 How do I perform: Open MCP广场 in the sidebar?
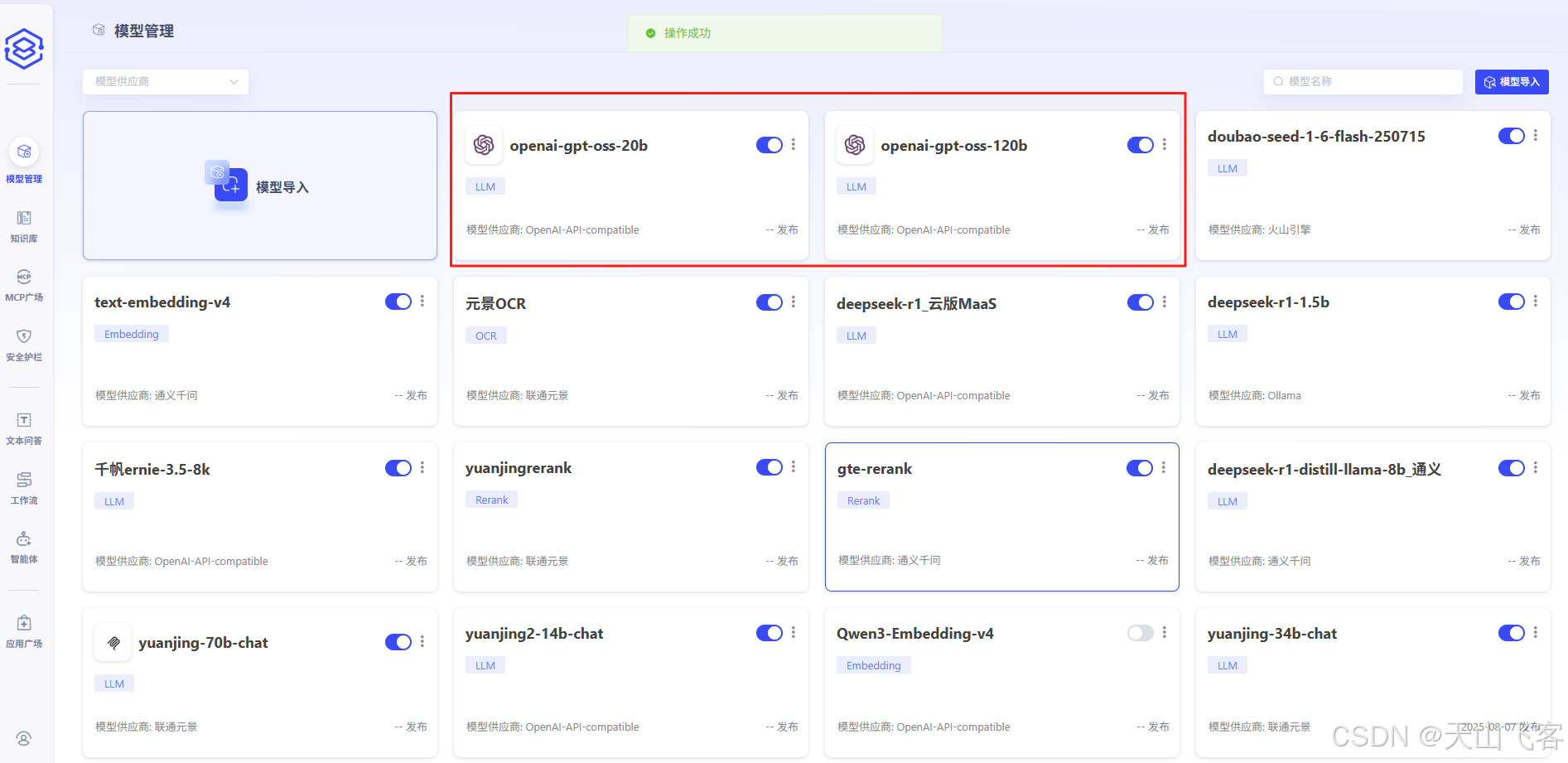[24, 285]
